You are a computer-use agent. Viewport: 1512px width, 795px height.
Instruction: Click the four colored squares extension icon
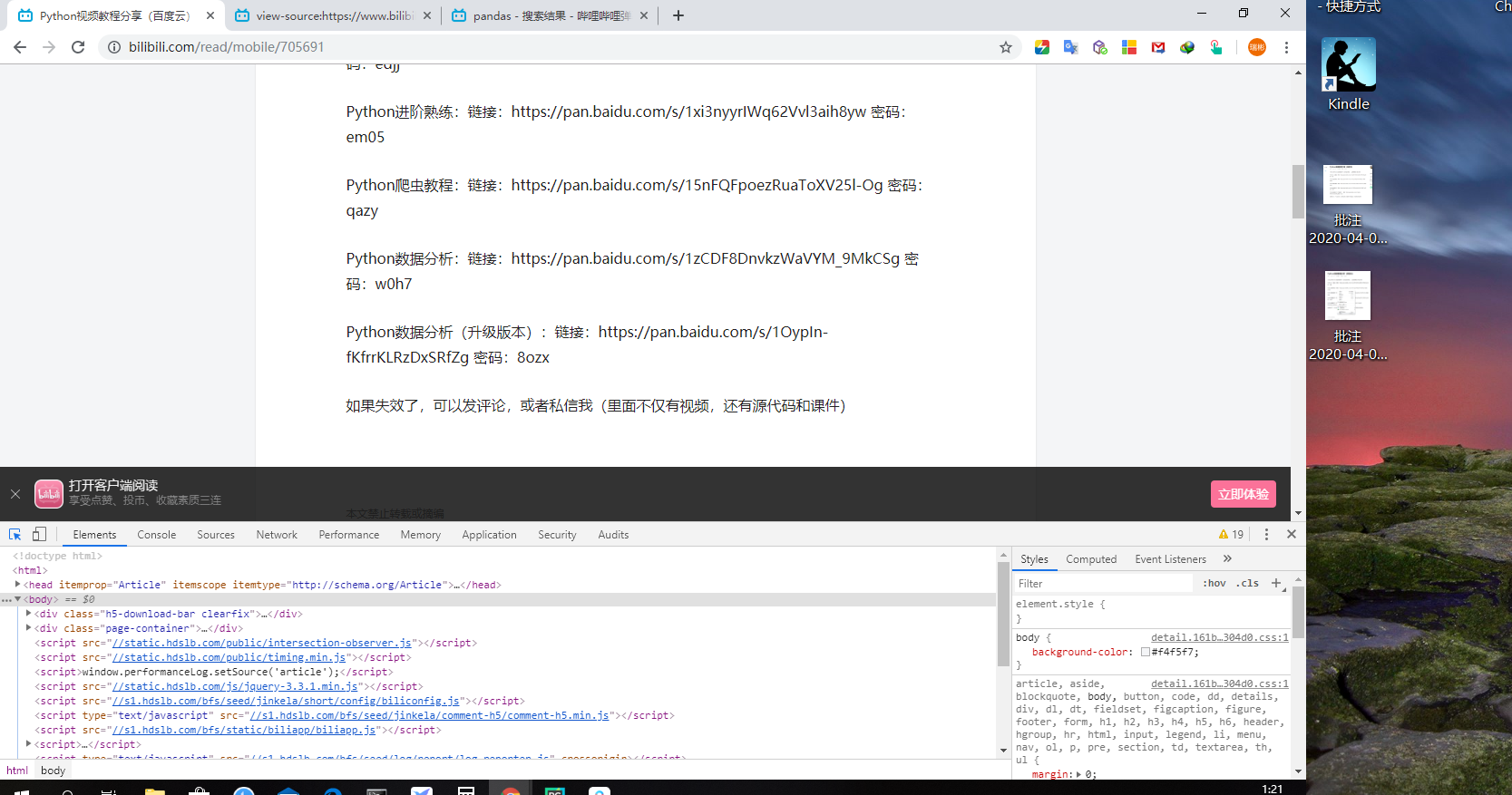pos(1128,47)
